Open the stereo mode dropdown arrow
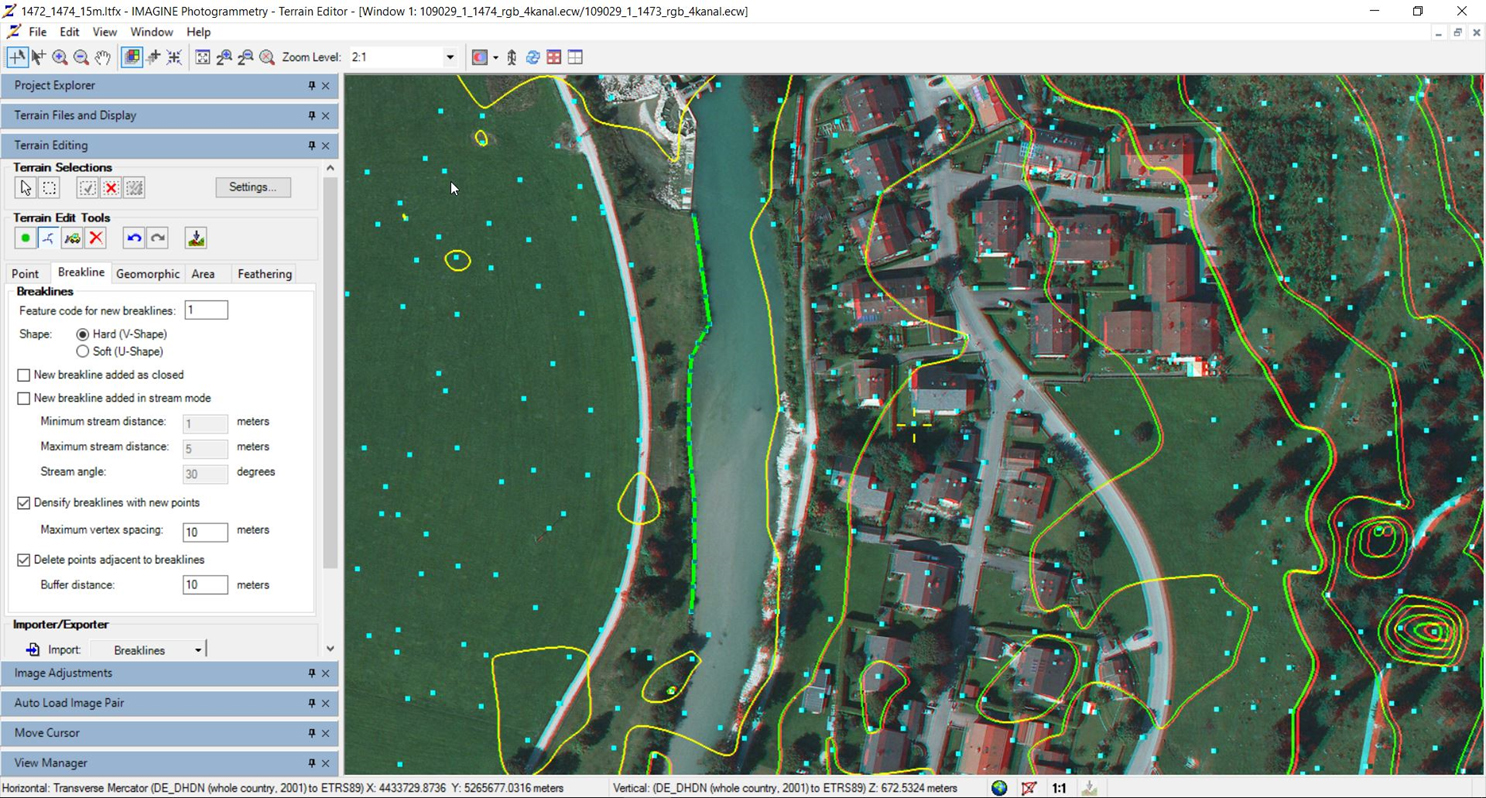 [495, 57]
